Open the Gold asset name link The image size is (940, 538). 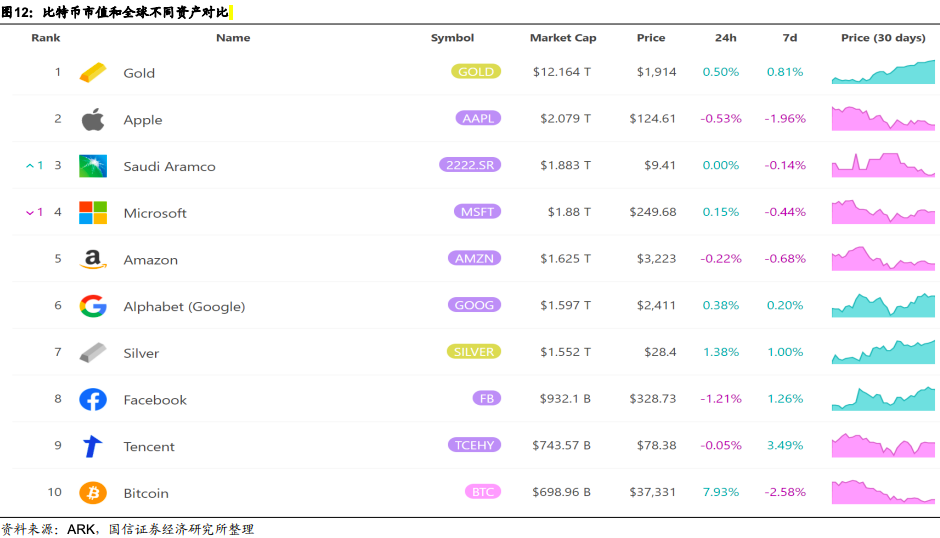coord(139,73)
